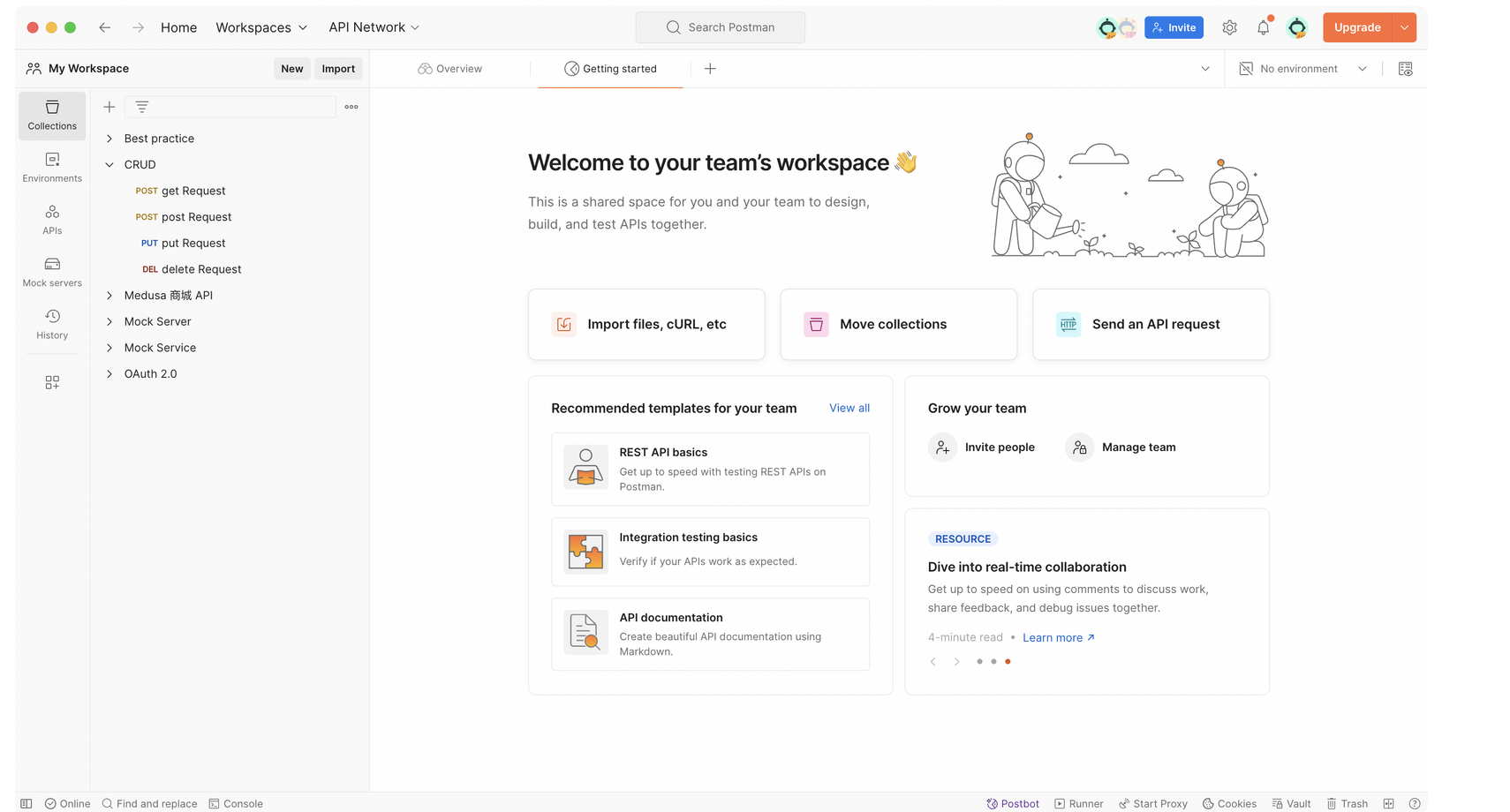
Task: Open the help question mark icon
Action: point(1415,803)
